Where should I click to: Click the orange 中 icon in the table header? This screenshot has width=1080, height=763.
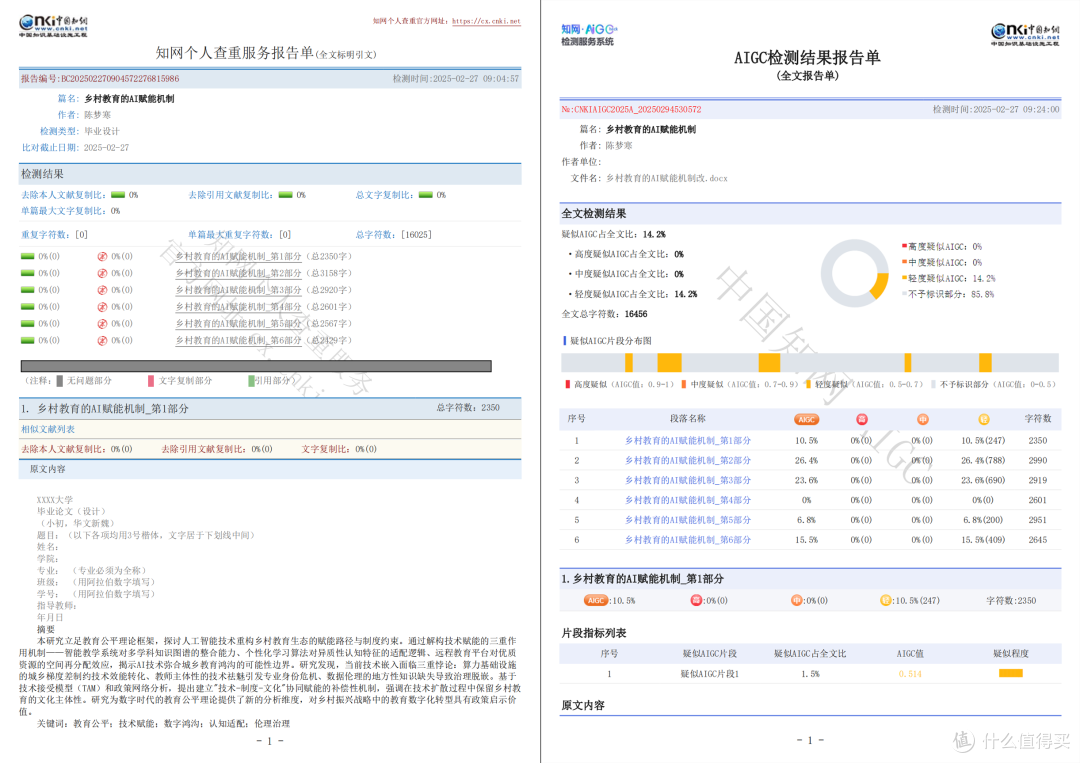pyautogui.click(x=923, y=419)
